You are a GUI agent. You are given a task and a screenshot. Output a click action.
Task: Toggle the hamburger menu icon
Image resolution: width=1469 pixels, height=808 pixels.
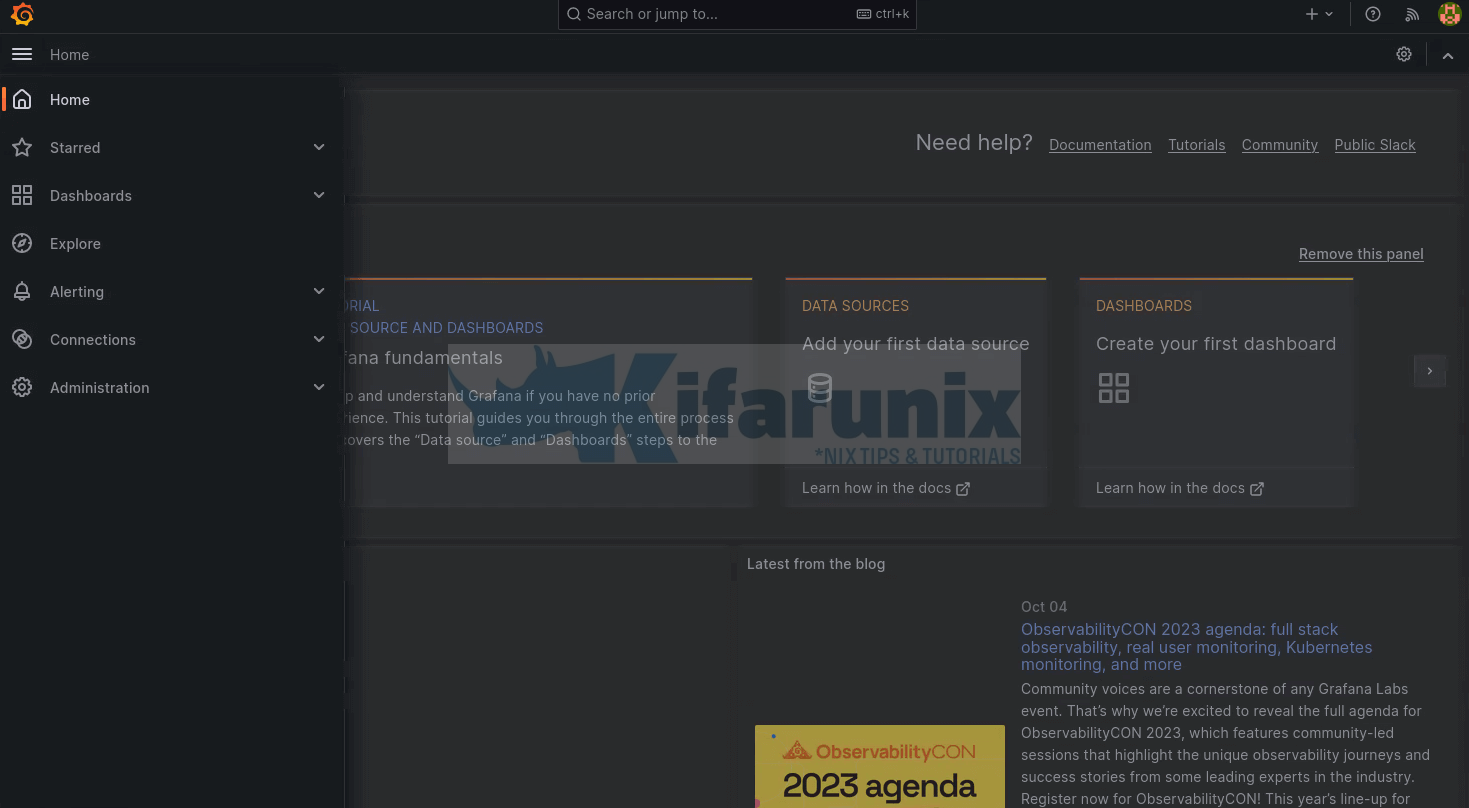(22, 54)
